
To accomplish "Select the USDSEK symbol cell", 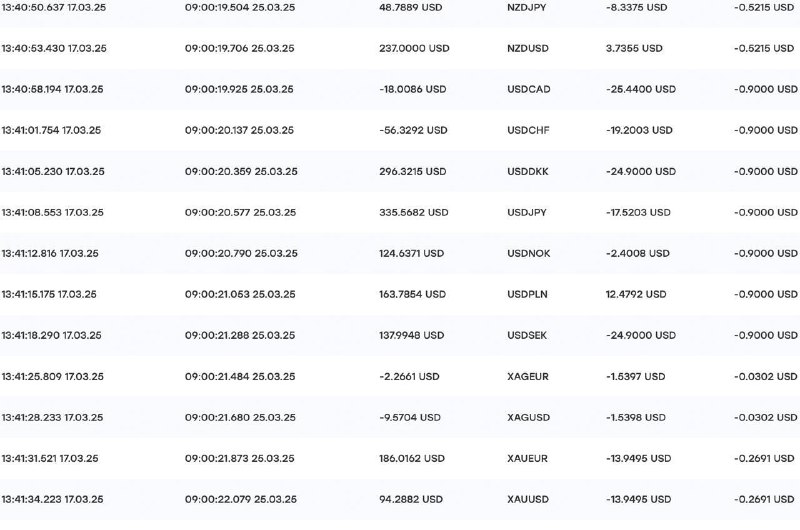I will tap(527, 335).
